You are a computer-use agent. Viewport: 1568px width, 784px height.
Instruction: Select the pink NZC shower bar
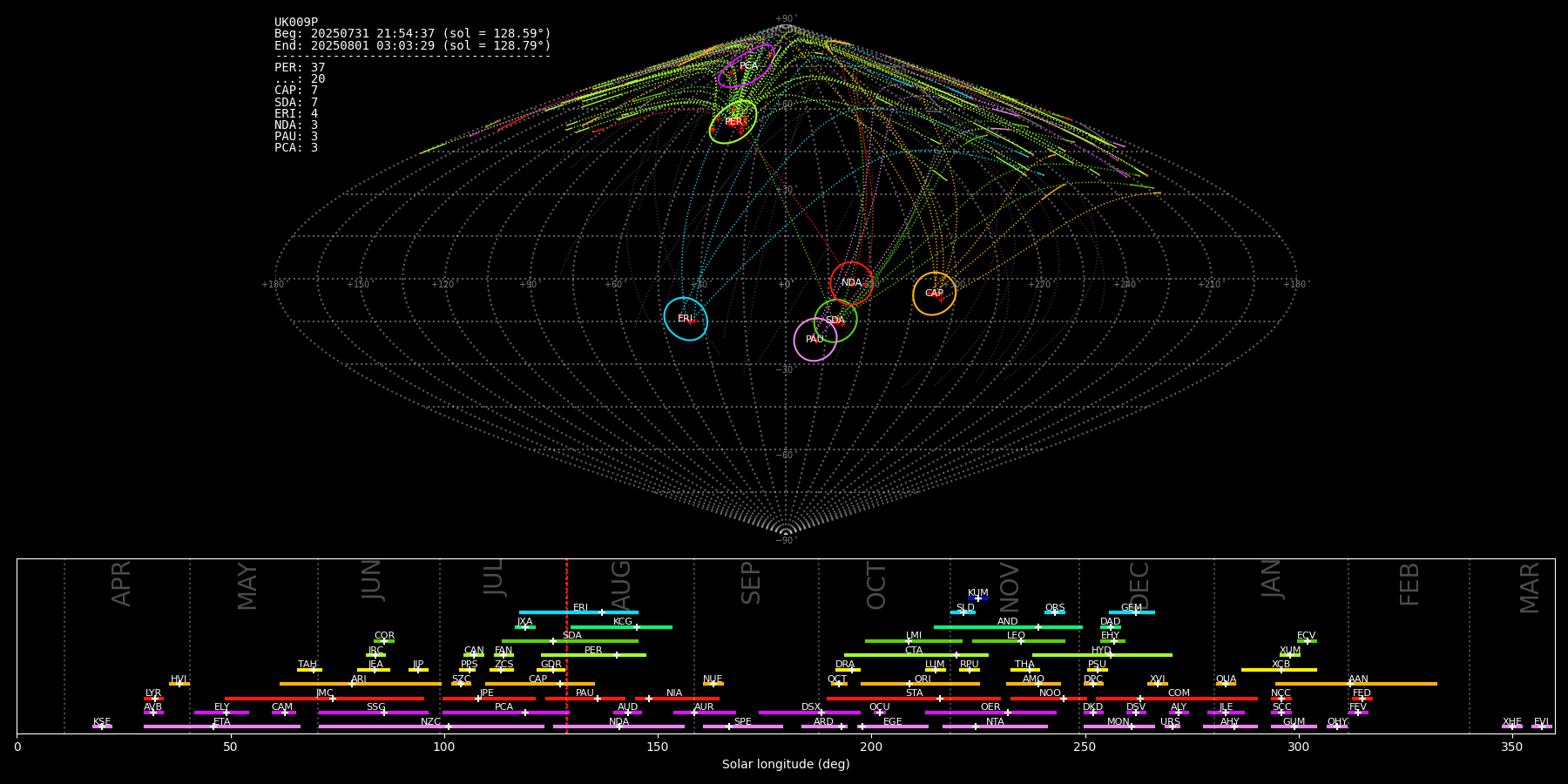(x=431, y=727)
